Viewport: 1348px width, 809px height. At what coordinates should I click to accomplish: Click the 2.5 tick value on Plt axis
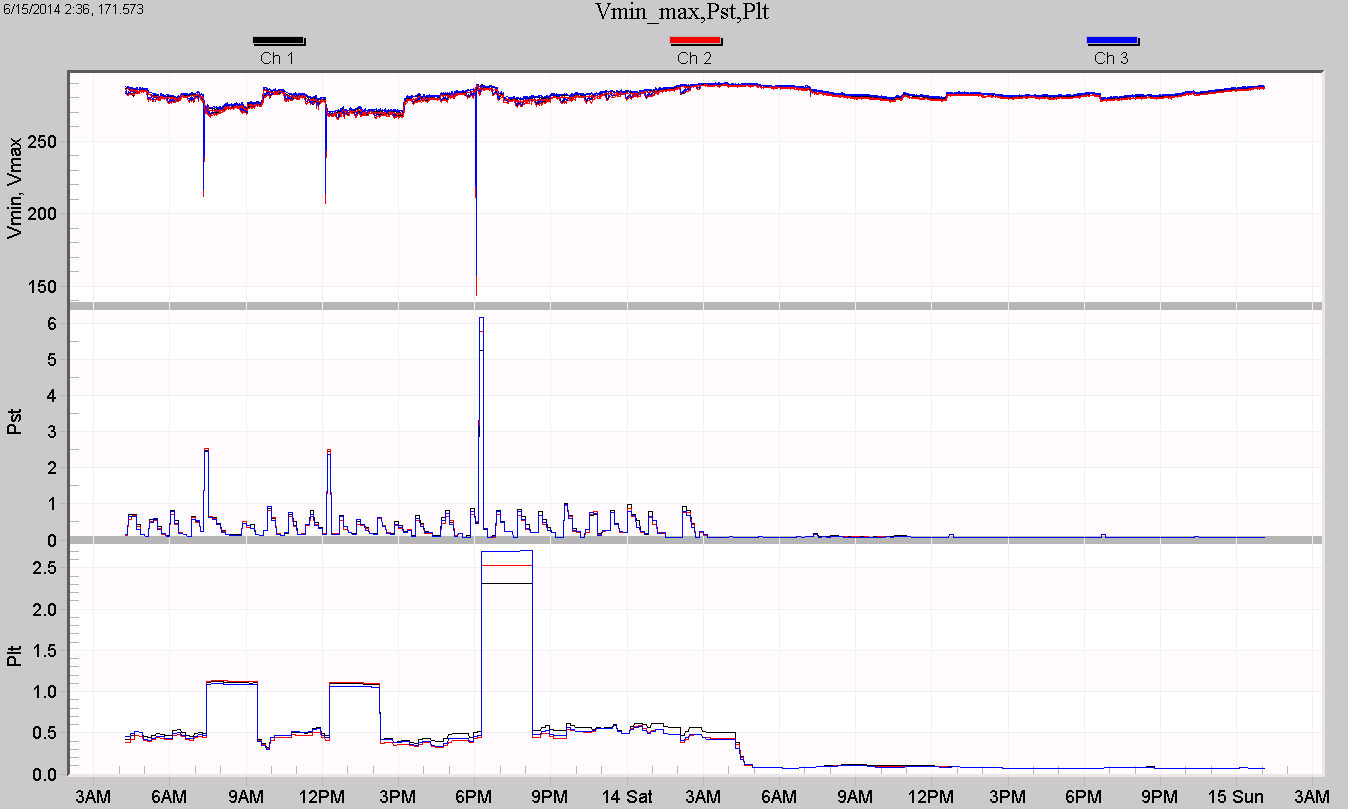43,567
